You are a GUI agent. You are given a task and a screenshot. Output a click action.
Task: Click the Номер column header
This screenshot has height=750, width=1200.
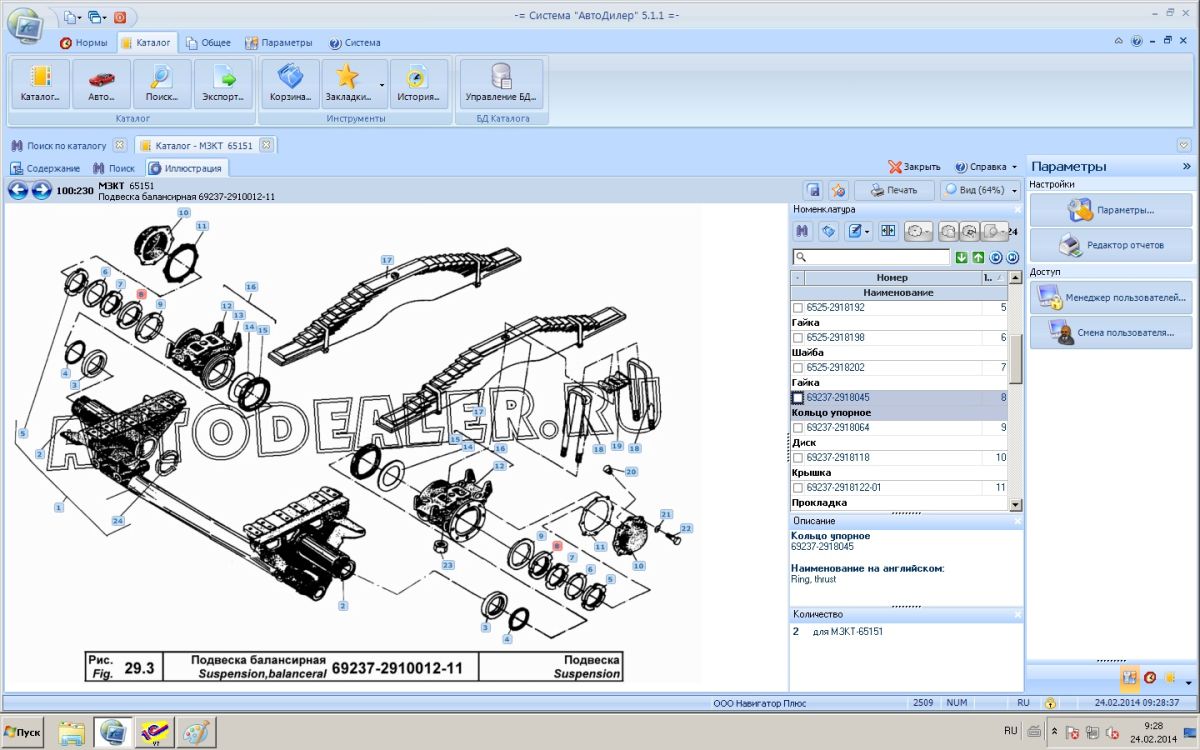pyautogui.click(x=892, y=277)
